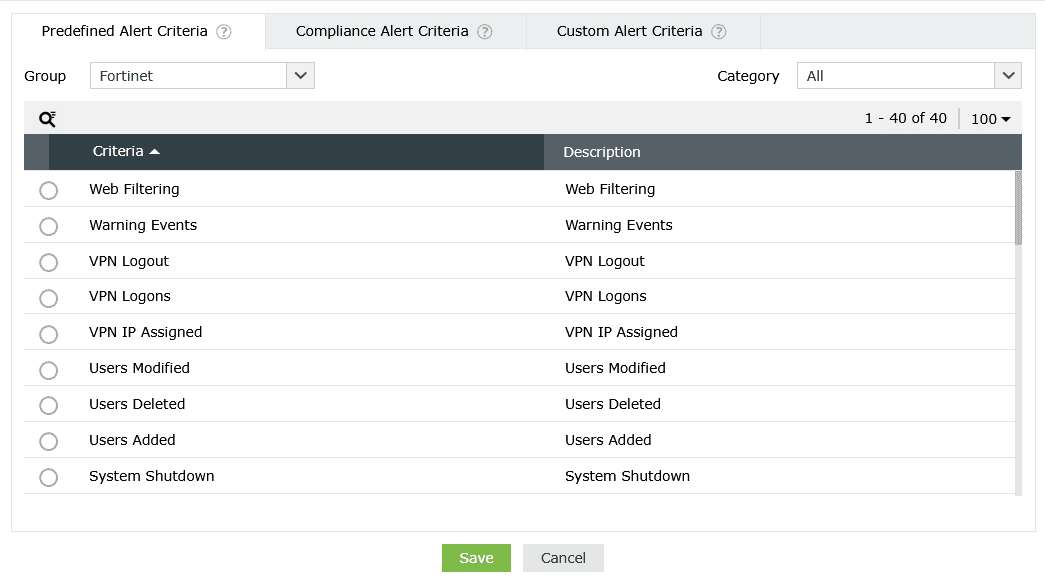Select the Warning Events radio button
The image size is (1045, 578).
[x=48, y=226]
